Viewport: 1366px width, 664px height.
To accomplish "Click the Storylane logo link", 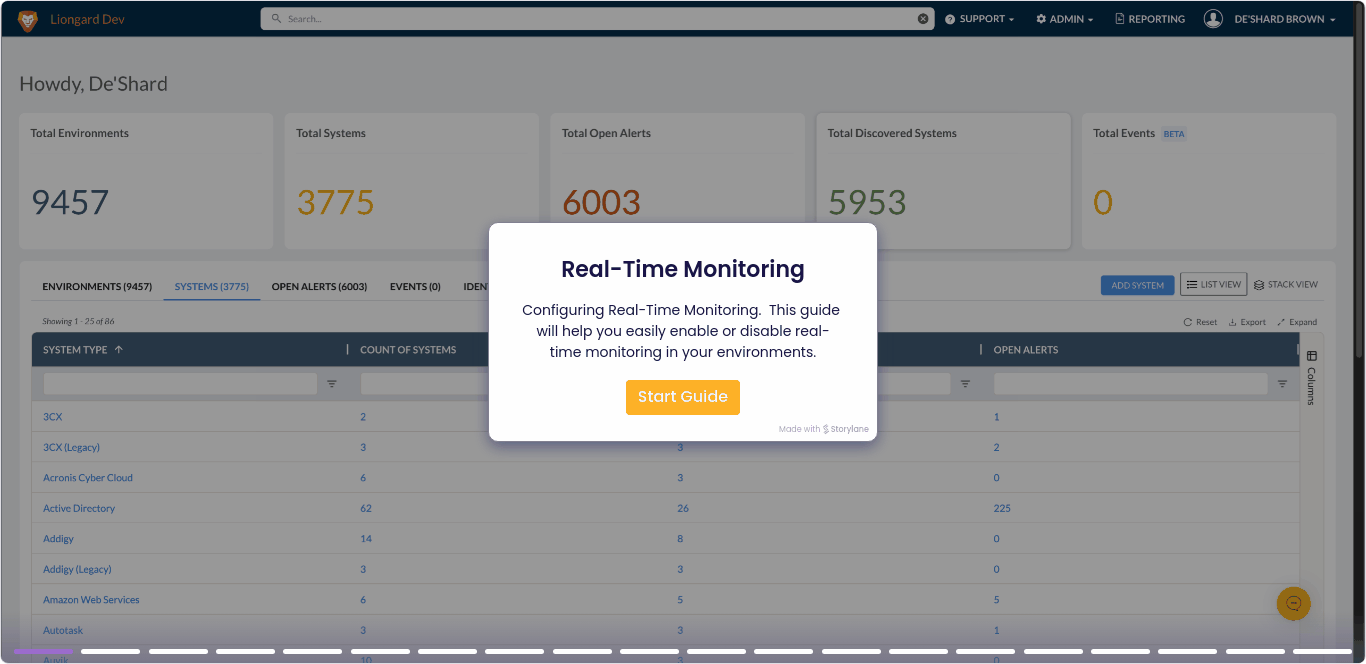I will pyautogui.click(x=846, y=429).
